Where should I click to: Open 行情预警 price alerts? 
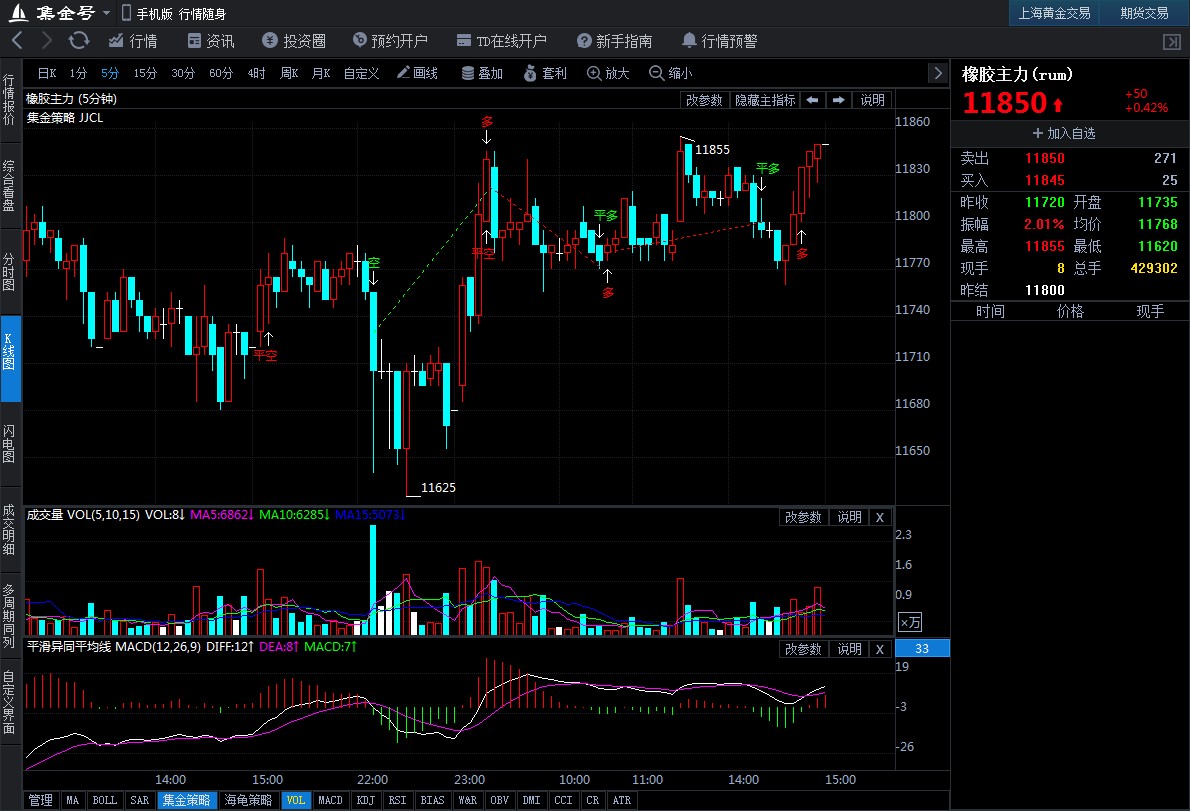click(719, 41)
